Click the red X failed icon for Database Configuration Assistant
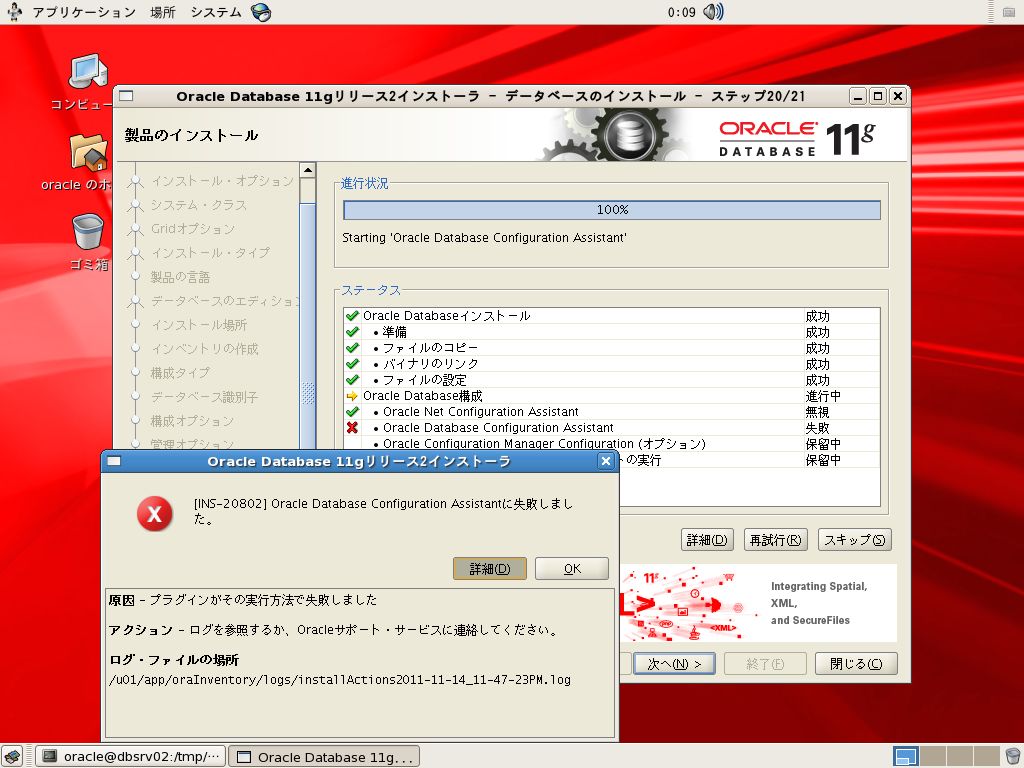 tap(353, 428)
